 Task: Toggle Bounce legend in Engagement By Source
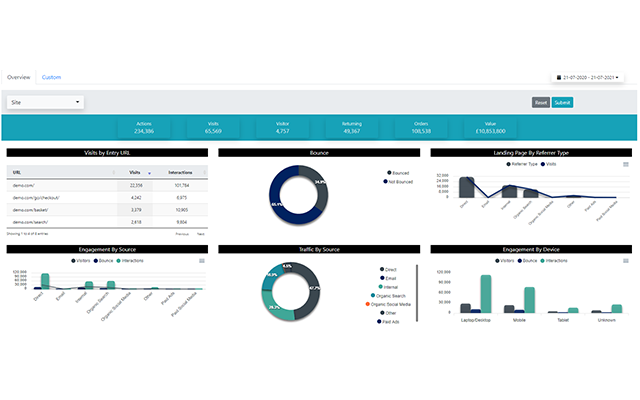(103, 260)
